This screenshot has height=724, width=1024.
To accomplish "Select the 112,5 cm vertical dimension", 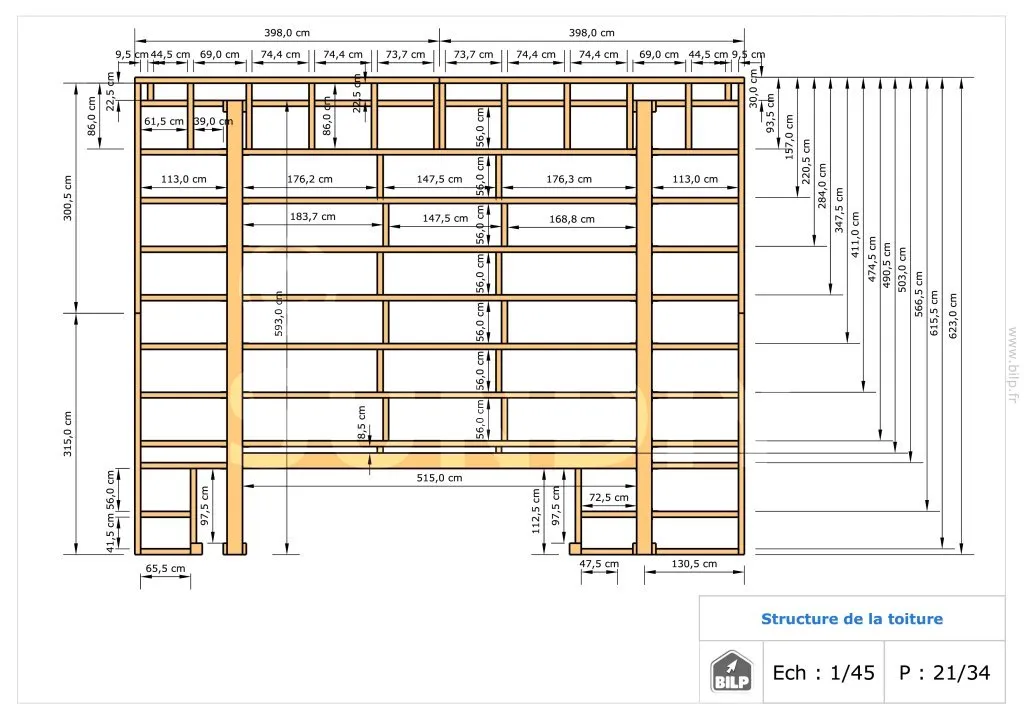I will coord(536,510).
